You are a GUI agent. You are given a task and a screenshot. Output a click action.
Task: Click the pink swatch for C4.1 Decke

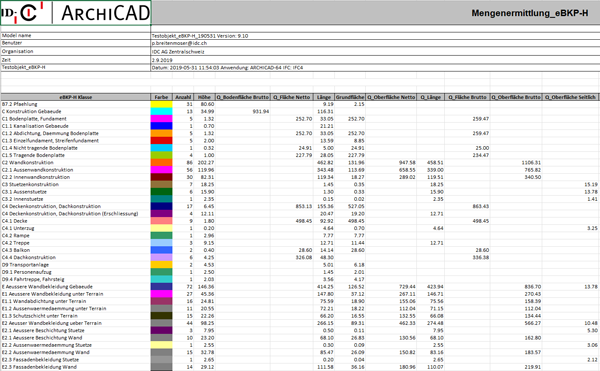click(x=161, y=221)
